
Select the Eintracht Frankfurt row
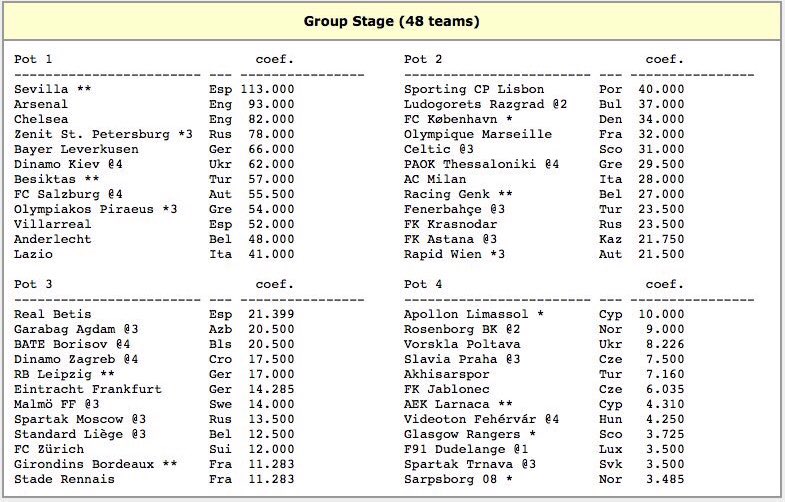click(154, 389)
